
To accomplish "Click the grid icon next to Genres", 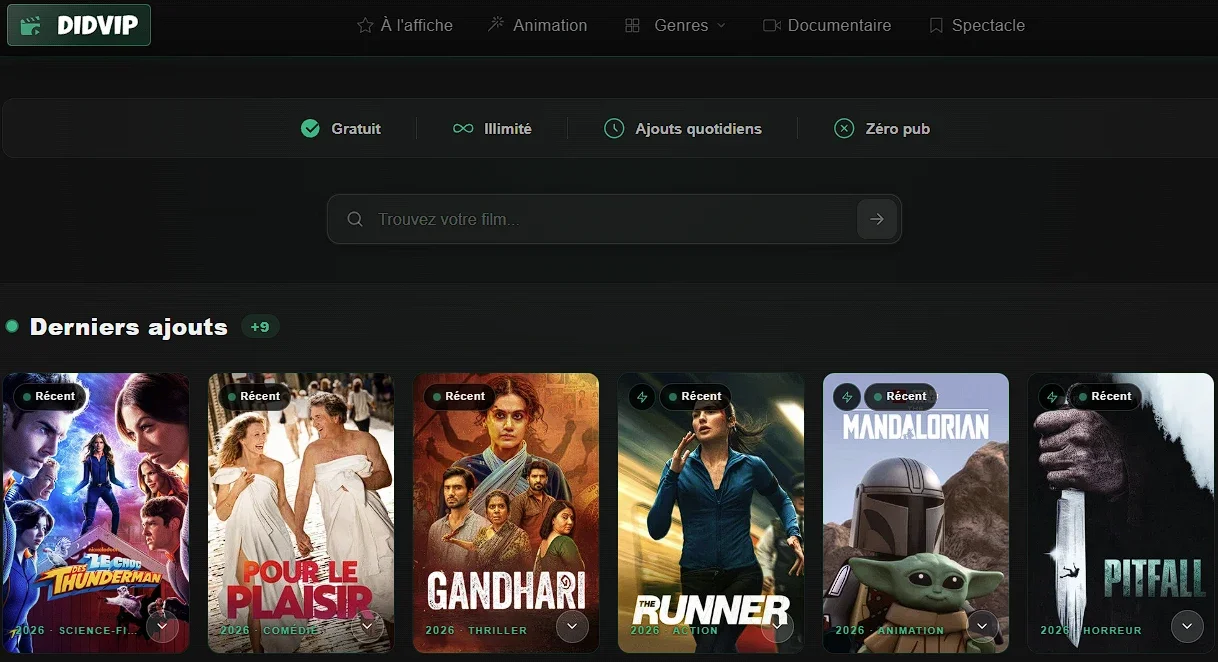I will coord(632,25).
